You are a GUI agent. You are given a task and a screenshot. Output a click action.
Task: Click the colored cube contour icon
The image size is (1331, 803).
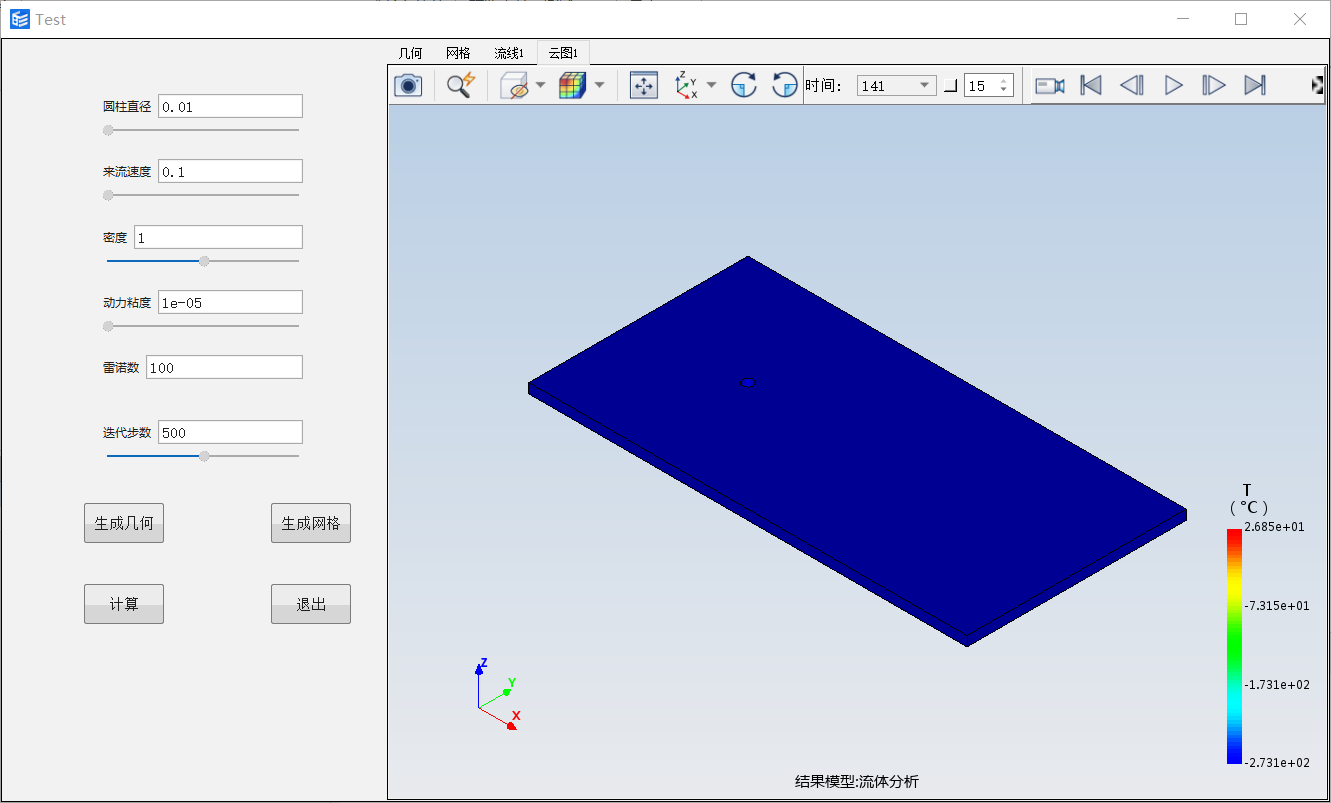572,86
